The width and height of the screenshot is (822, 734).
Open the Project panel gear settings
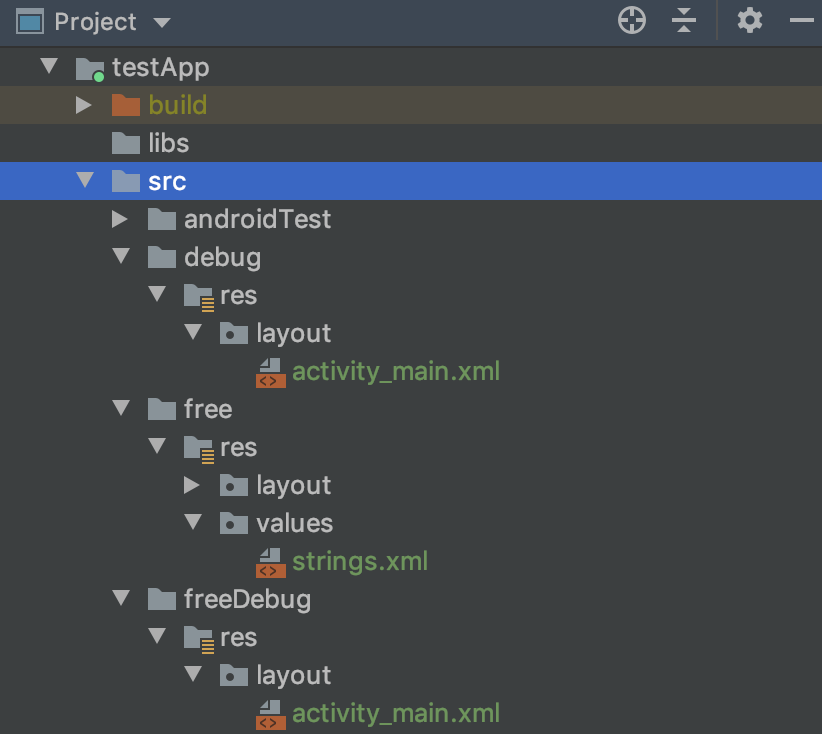750,21
